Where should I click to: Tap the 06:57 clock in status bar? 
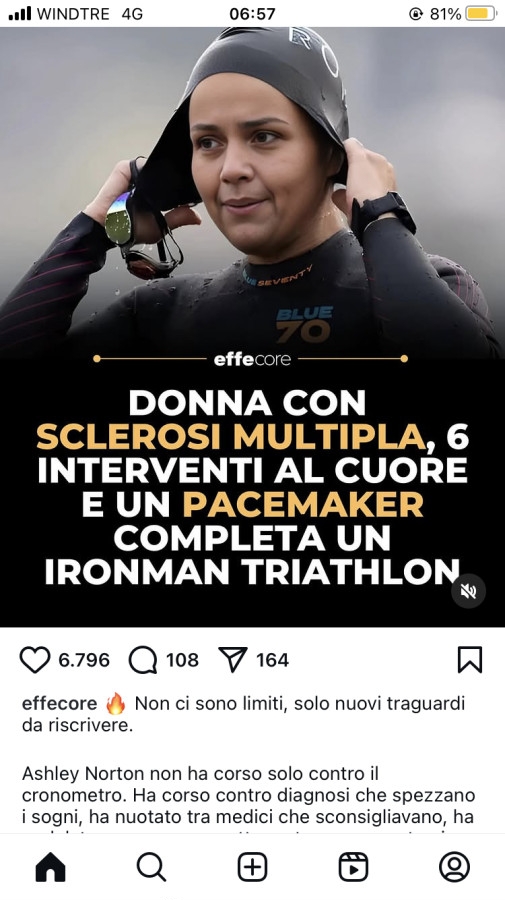[252, 13]
